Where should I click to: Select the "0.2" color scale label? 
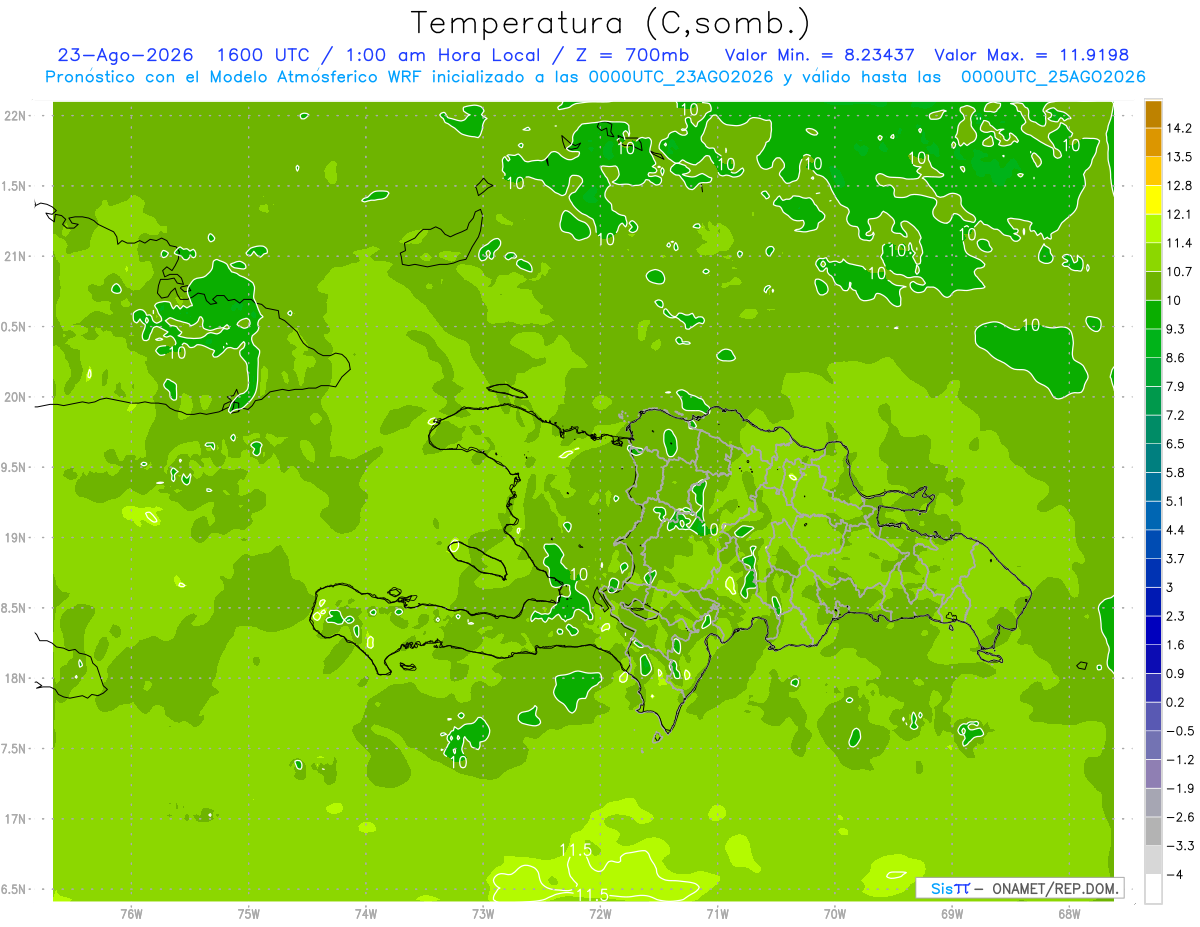click(x=1176, y=702)
